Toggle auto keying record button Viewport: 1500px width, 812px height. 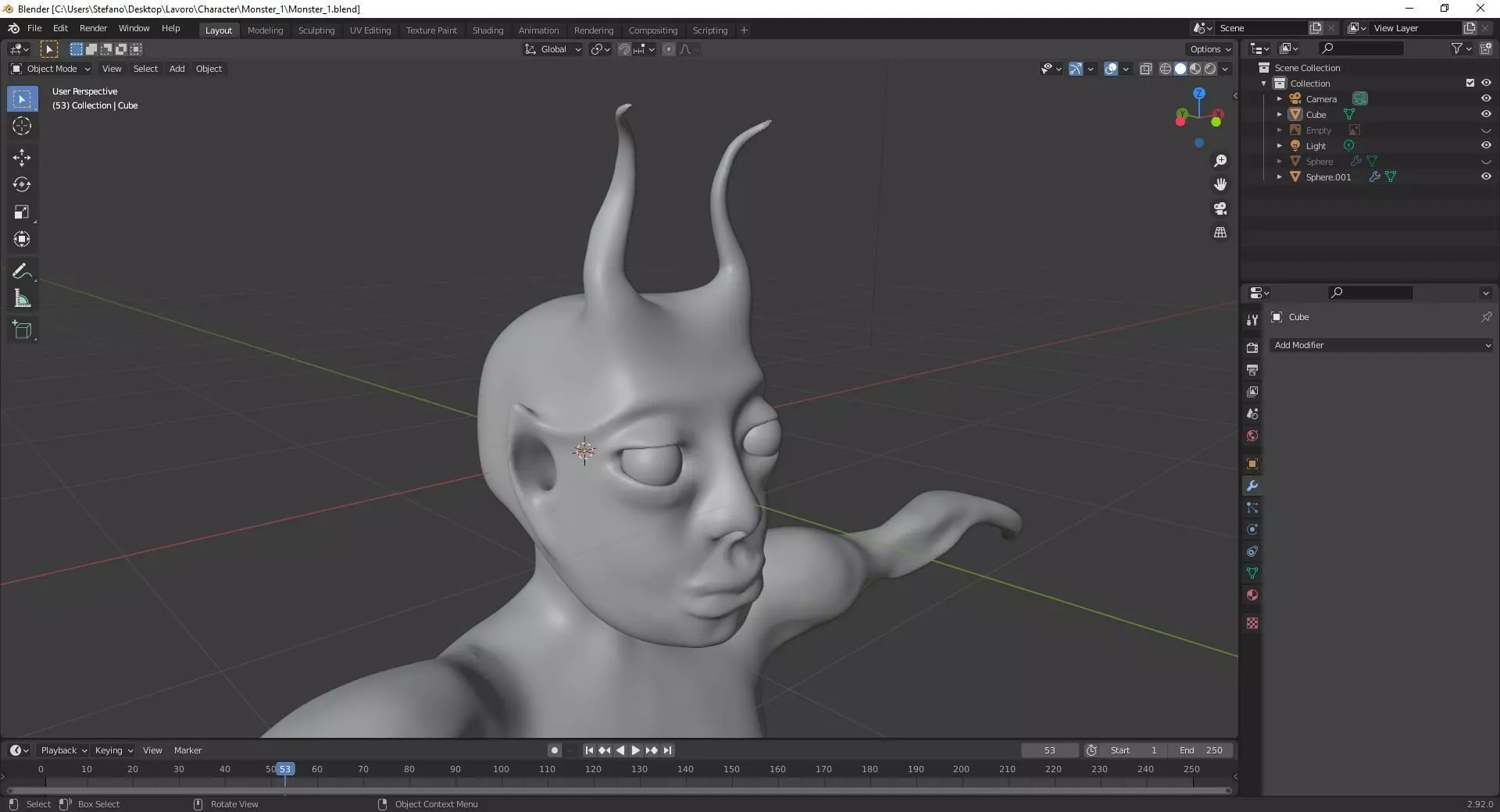coord(554,750)
